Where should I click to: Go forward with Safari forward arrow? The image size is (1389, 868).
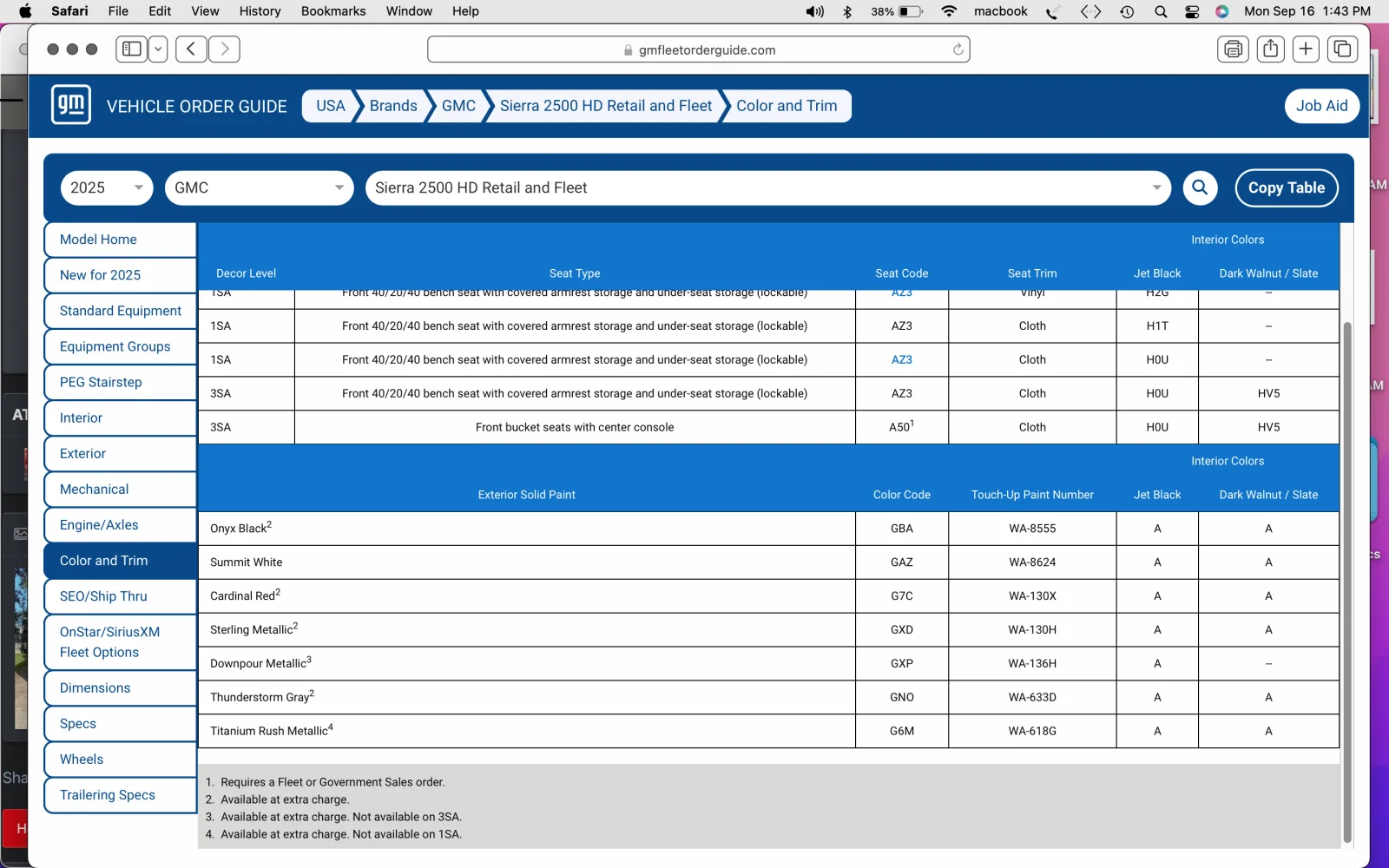(x=225, y=49)
